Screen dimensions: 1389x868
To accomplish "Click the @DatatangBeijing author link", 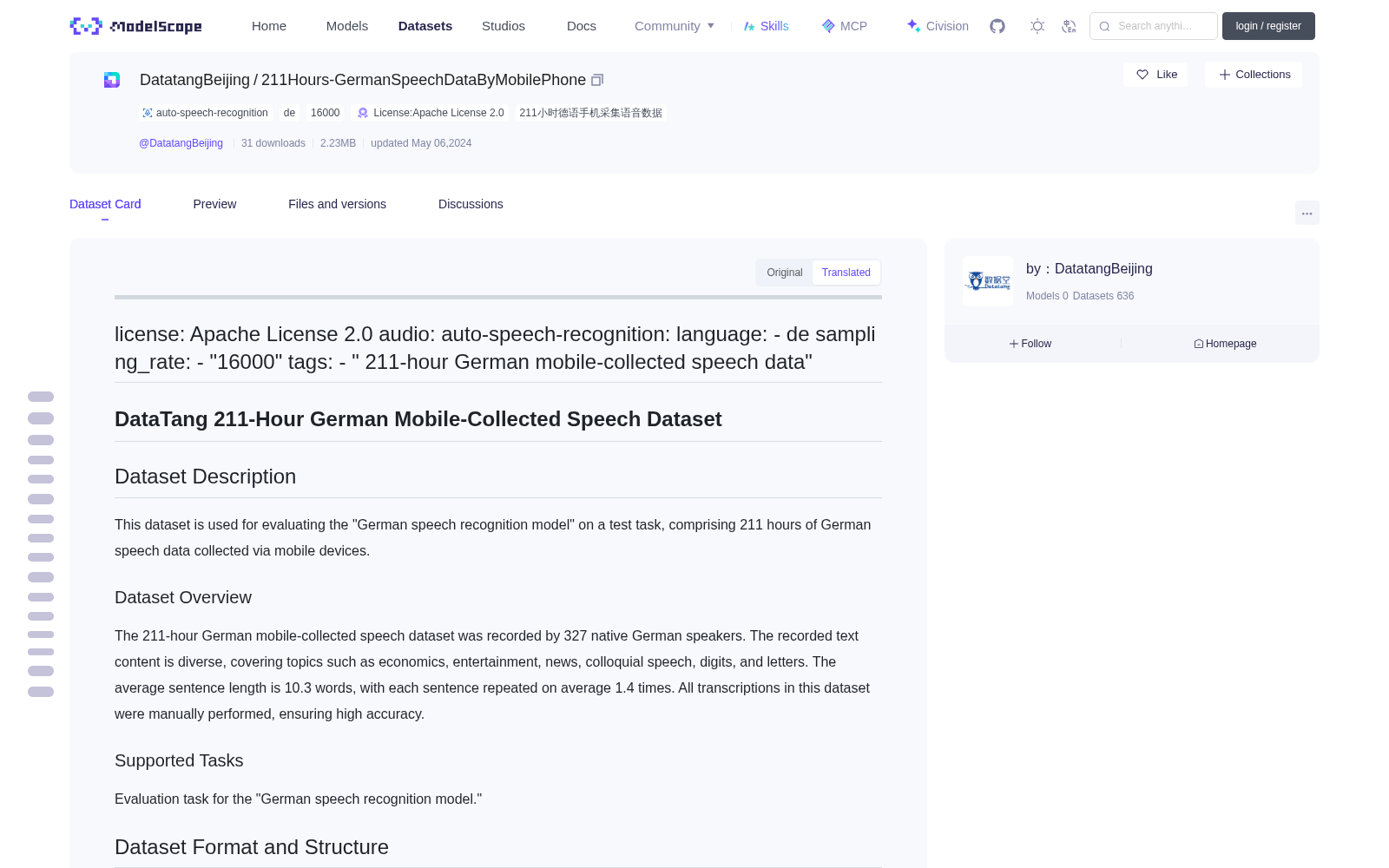I will [181, 143].
